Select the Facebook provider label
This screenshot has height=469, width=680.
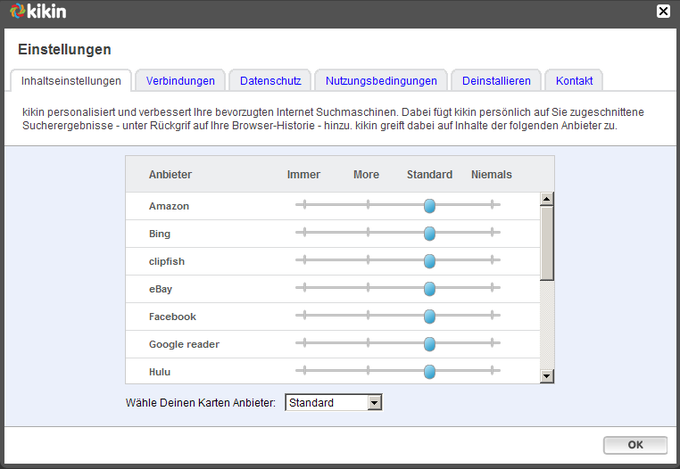pos(173,317)
